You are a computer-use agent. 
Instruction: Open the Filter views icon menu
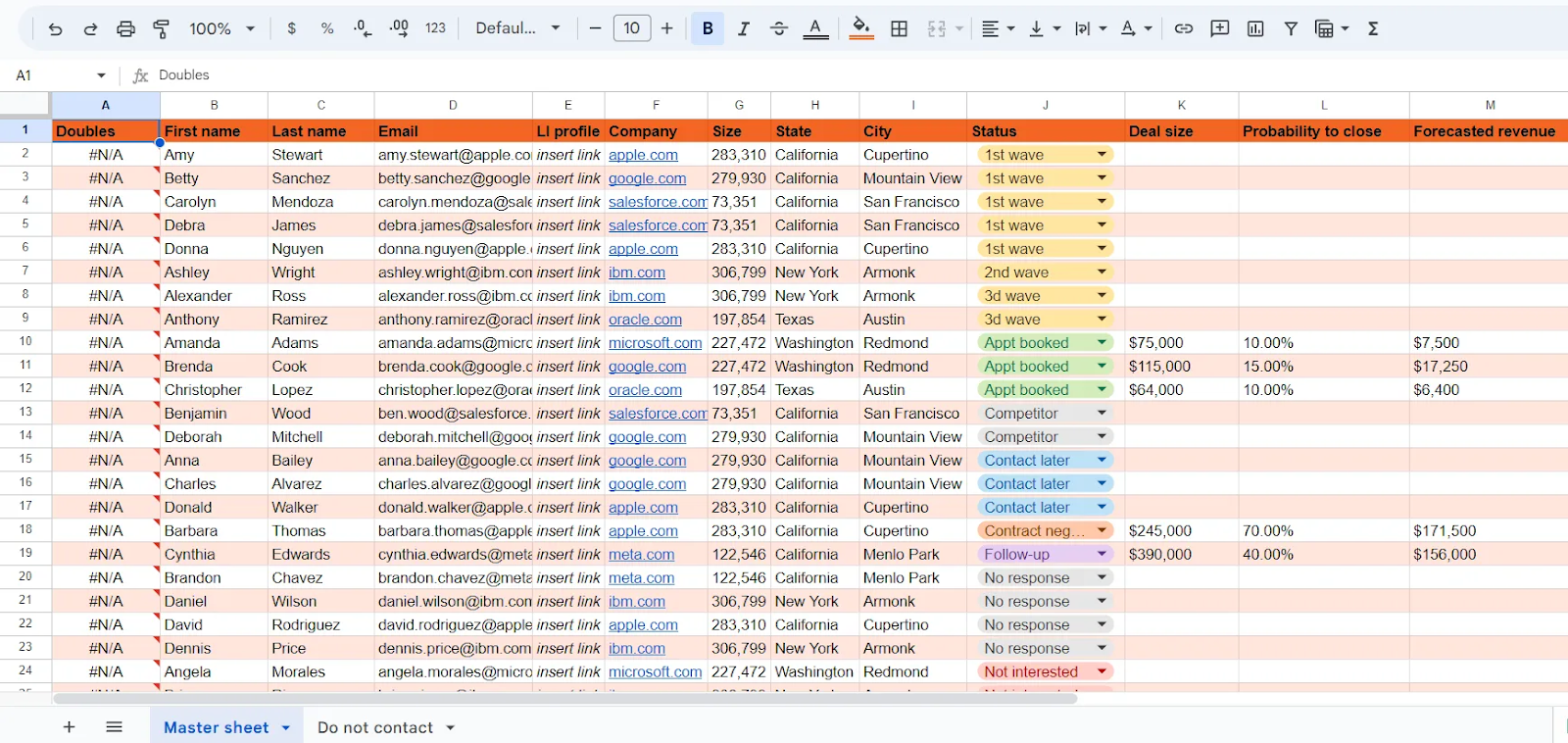[x=1332, y=28]
